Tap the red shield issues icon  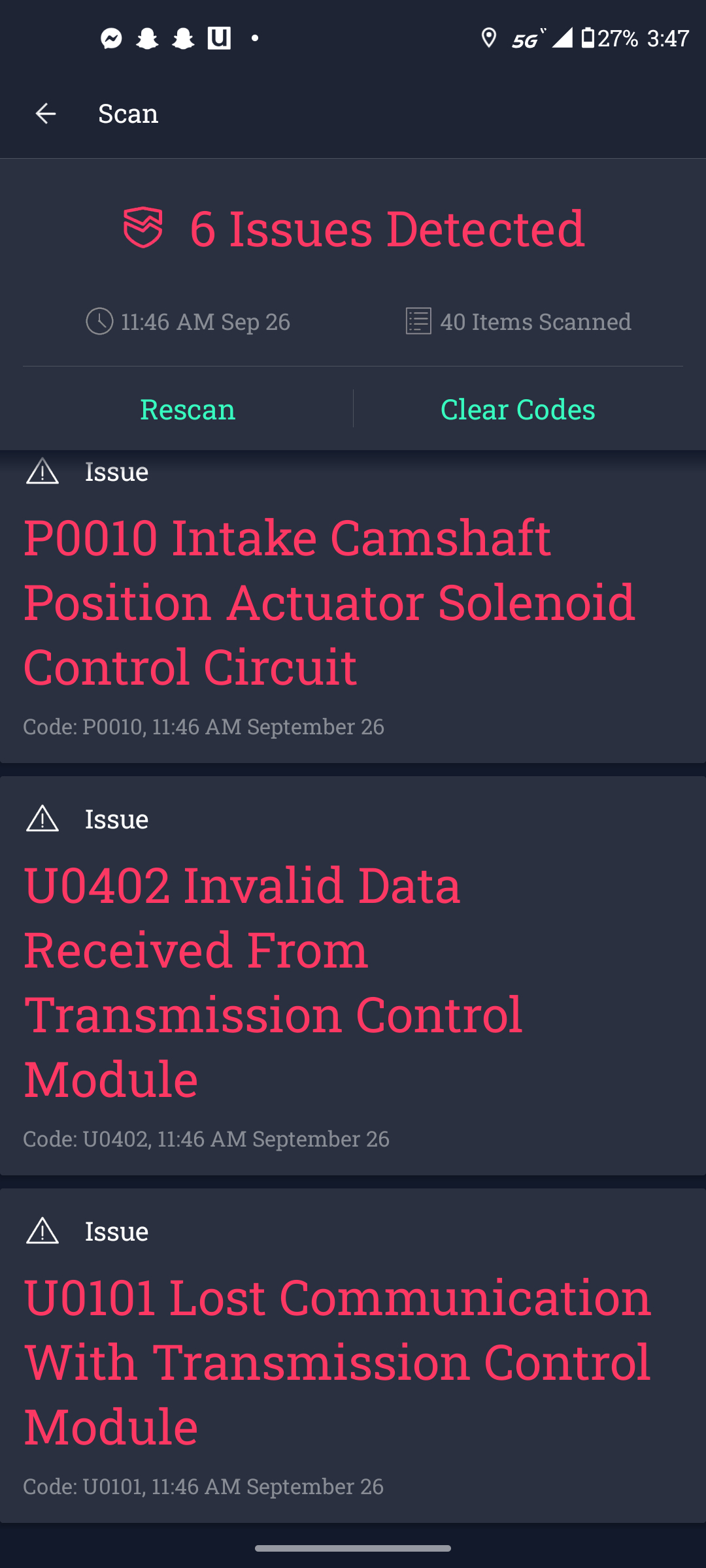(x=143, y=228)
